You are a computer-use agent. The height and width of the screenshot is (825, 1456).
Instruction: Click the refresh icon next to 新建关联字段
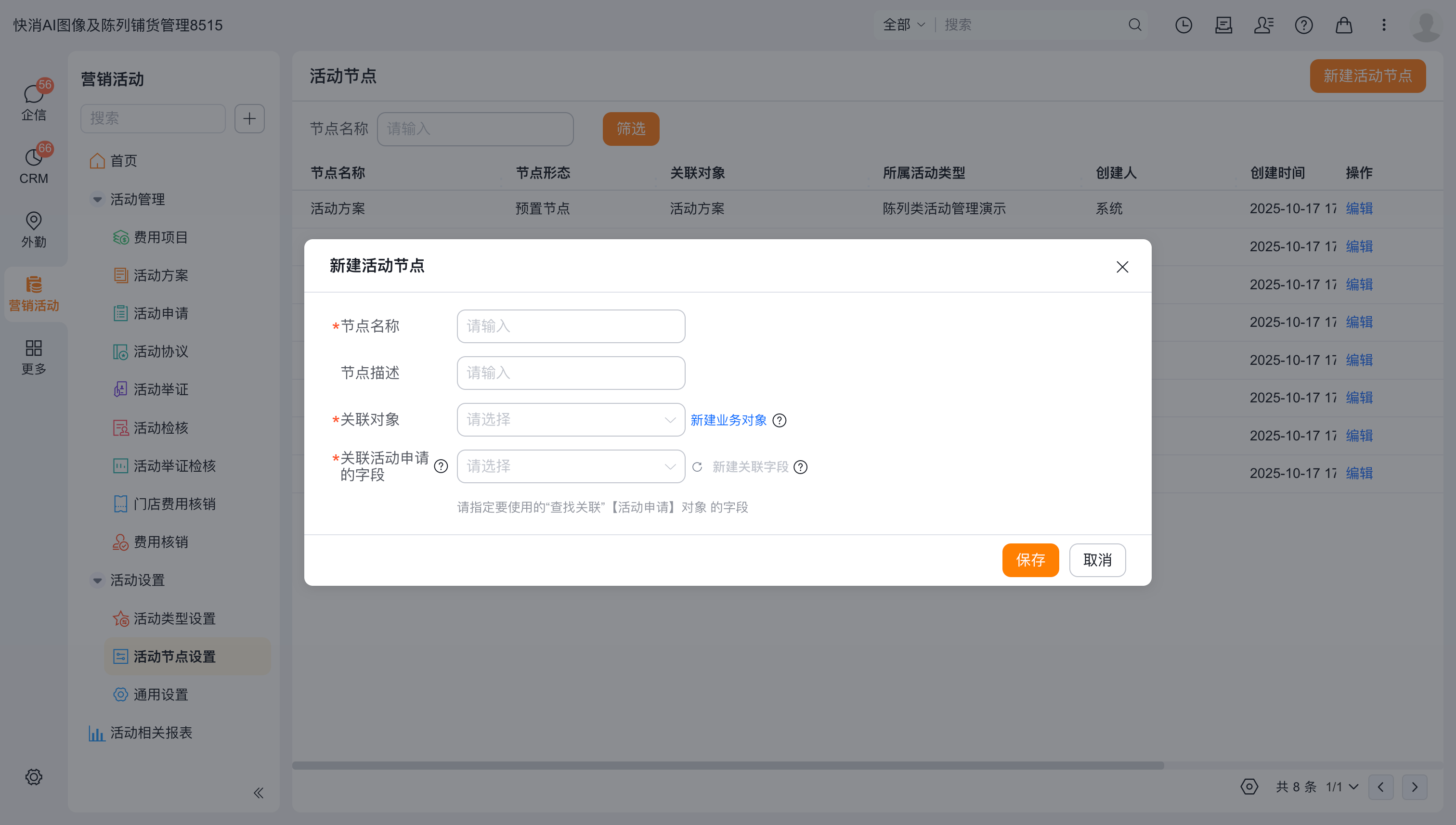(x=697, y=467)
